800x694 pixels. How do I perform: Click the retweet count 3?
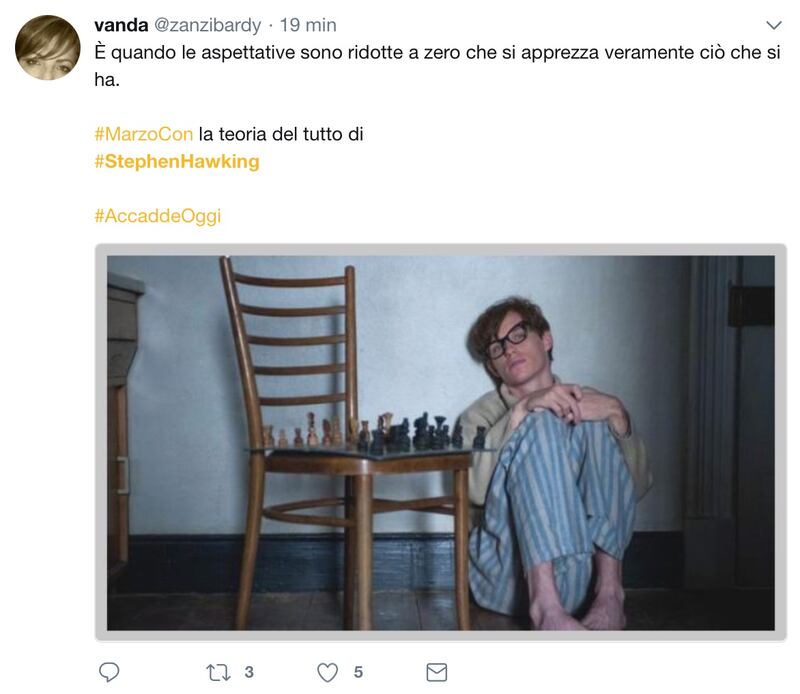(x=249, y=672)
